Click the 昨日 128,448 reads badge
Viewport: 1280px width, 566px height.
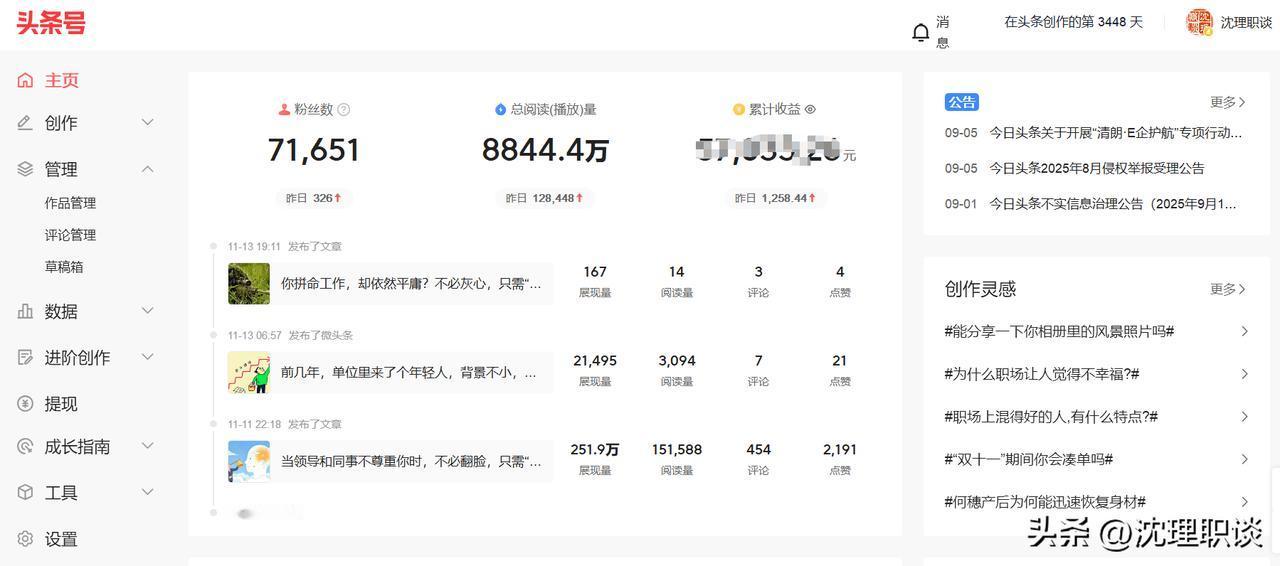tap(545, 198)
